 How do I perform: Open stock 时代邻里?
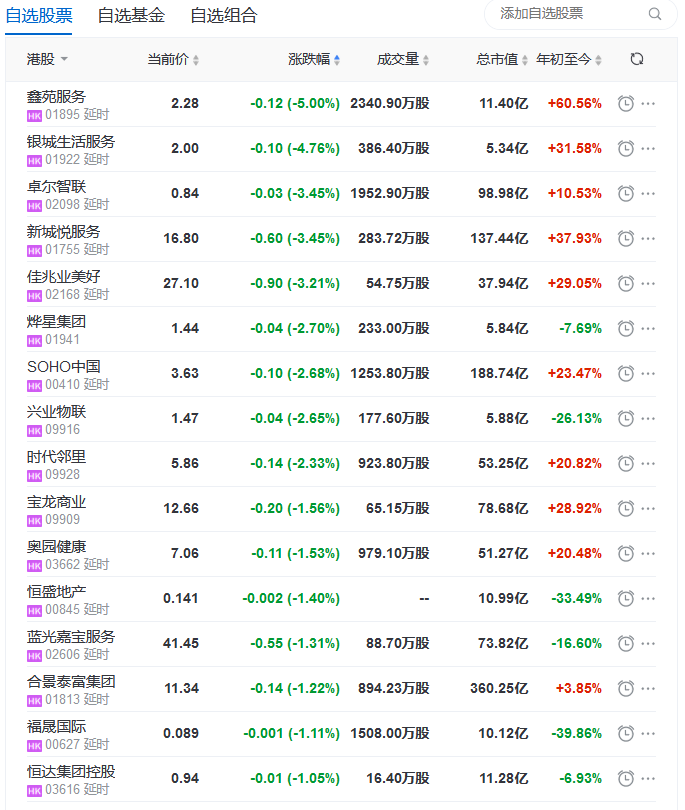pos(56,456)
